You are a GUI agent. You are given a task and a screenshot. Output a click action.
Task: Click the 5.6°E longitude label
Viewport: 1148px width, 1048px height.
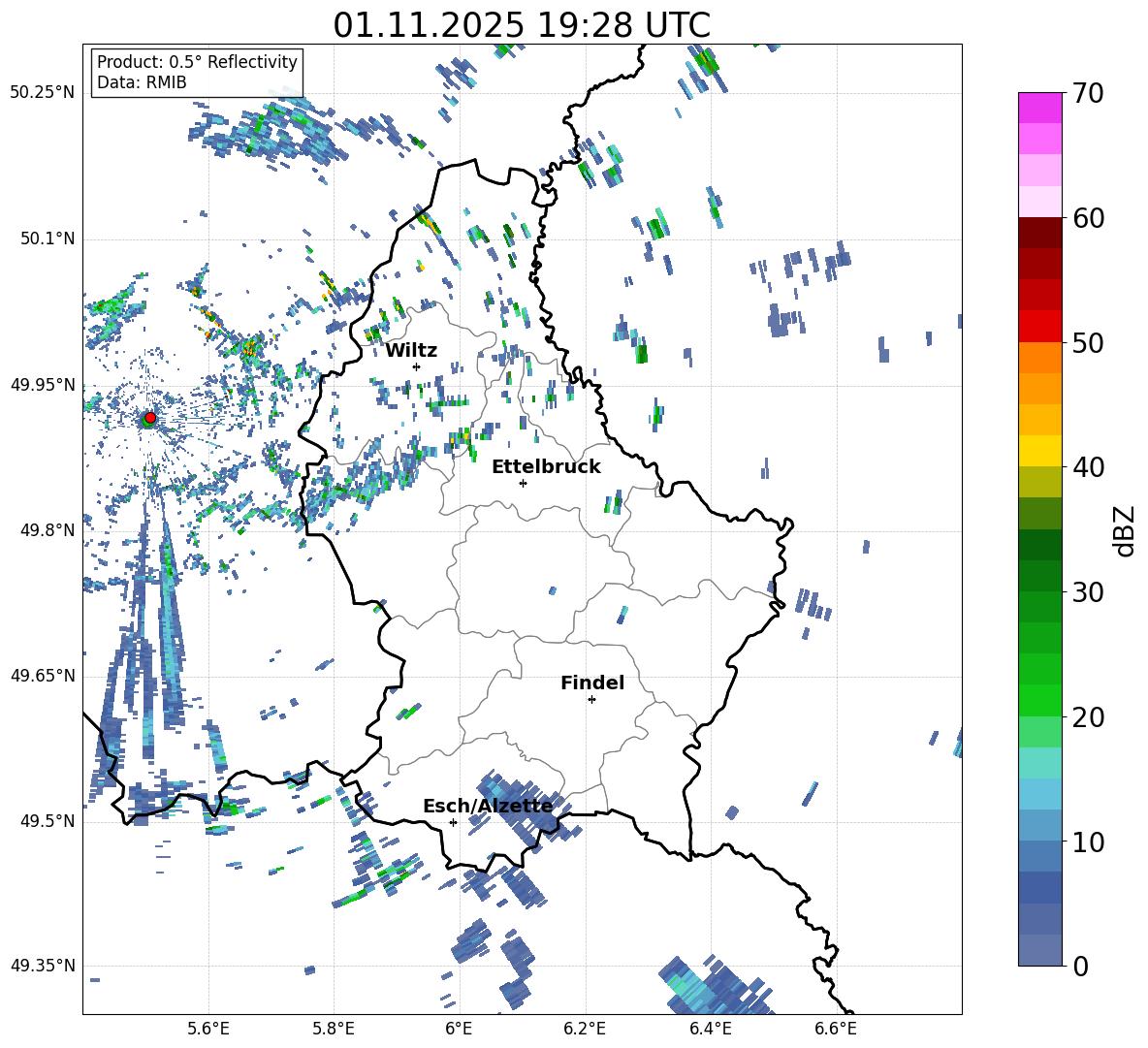(208, 1030)
